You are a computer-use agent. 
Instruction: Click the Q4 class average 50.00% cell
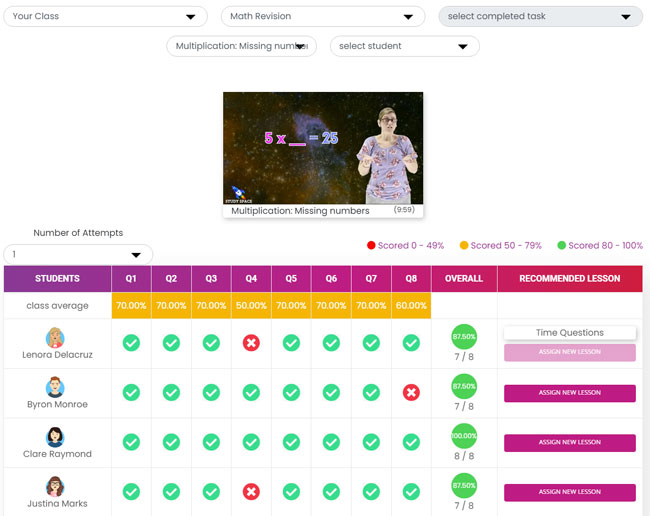tap(251, 306)
